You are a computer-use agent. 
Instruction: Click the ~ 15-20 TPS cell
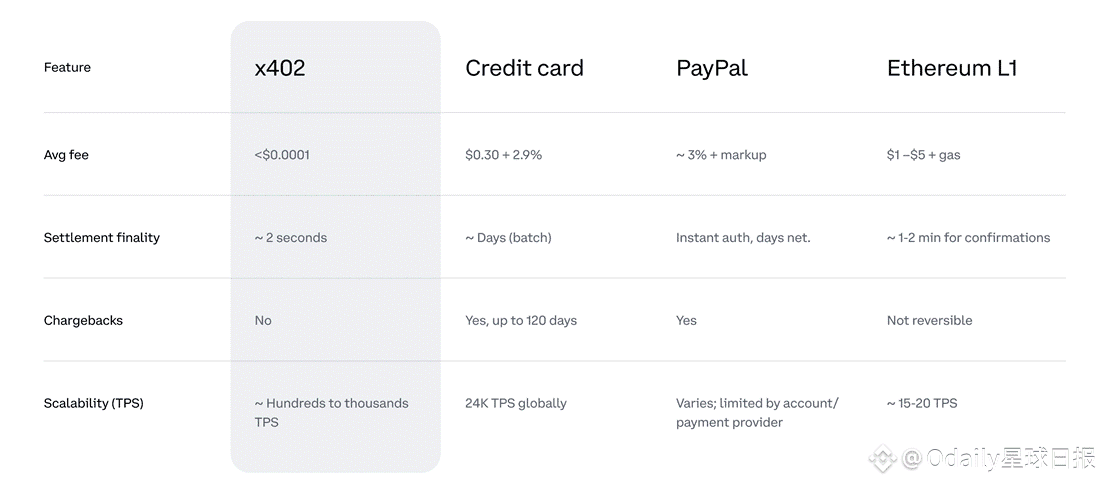(922, 404)
